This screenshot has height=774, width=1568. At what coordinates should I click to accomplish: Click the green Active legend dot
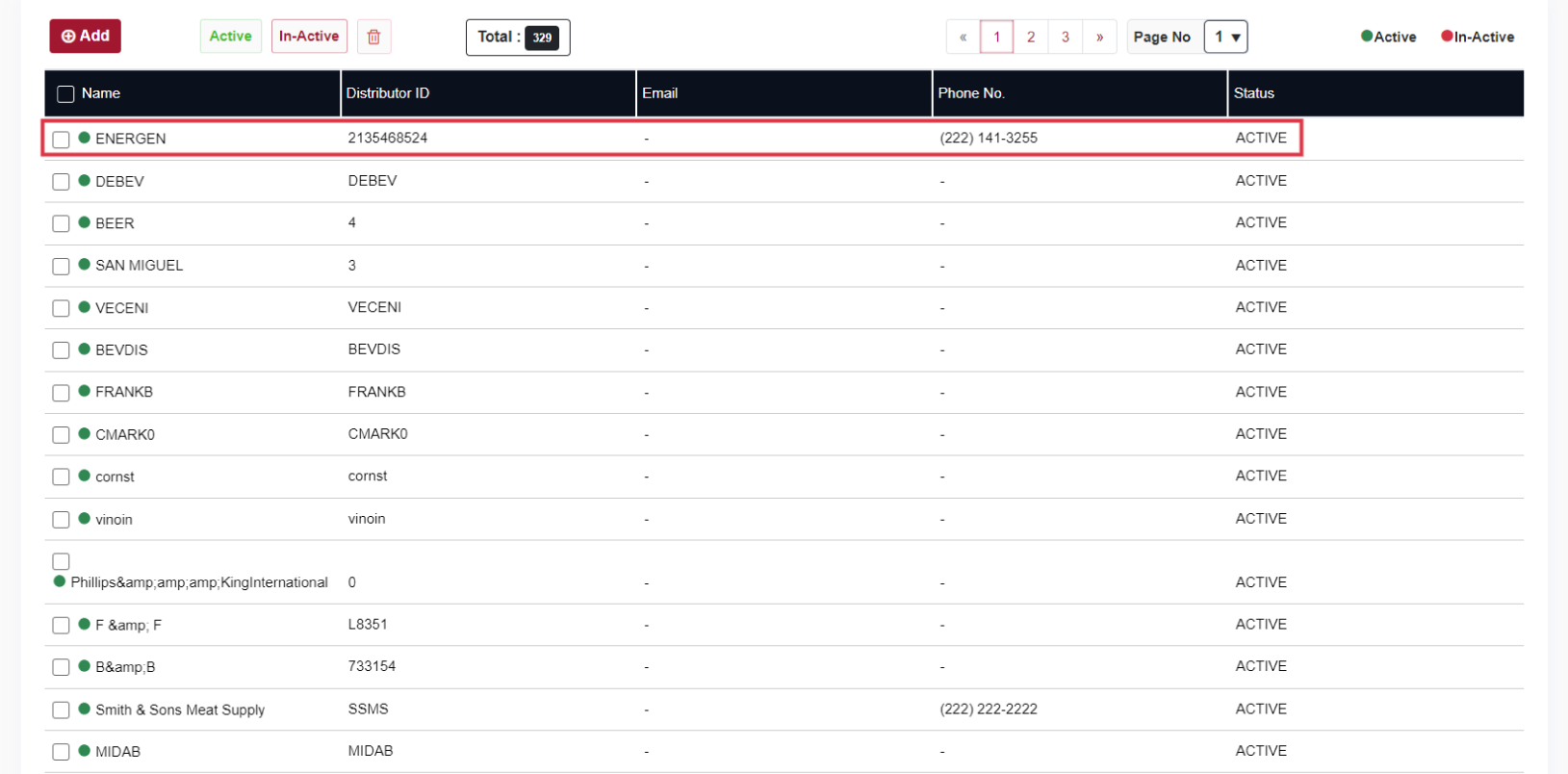pos(1366,37)
